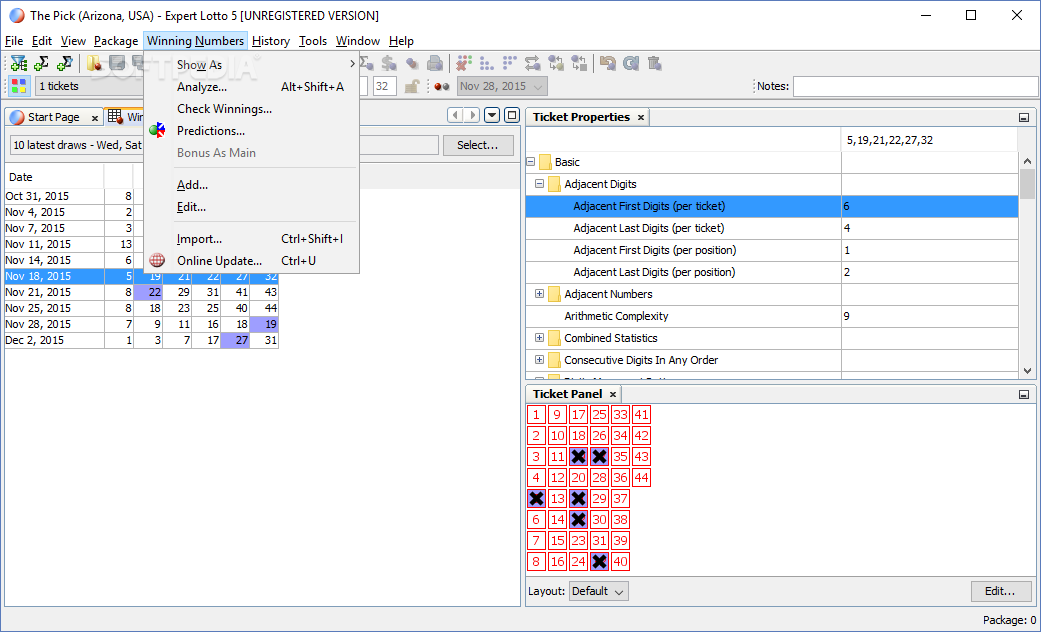Collapse the Basic tree folder
The width and height of the screenshot is (1041, 632).
530,162
